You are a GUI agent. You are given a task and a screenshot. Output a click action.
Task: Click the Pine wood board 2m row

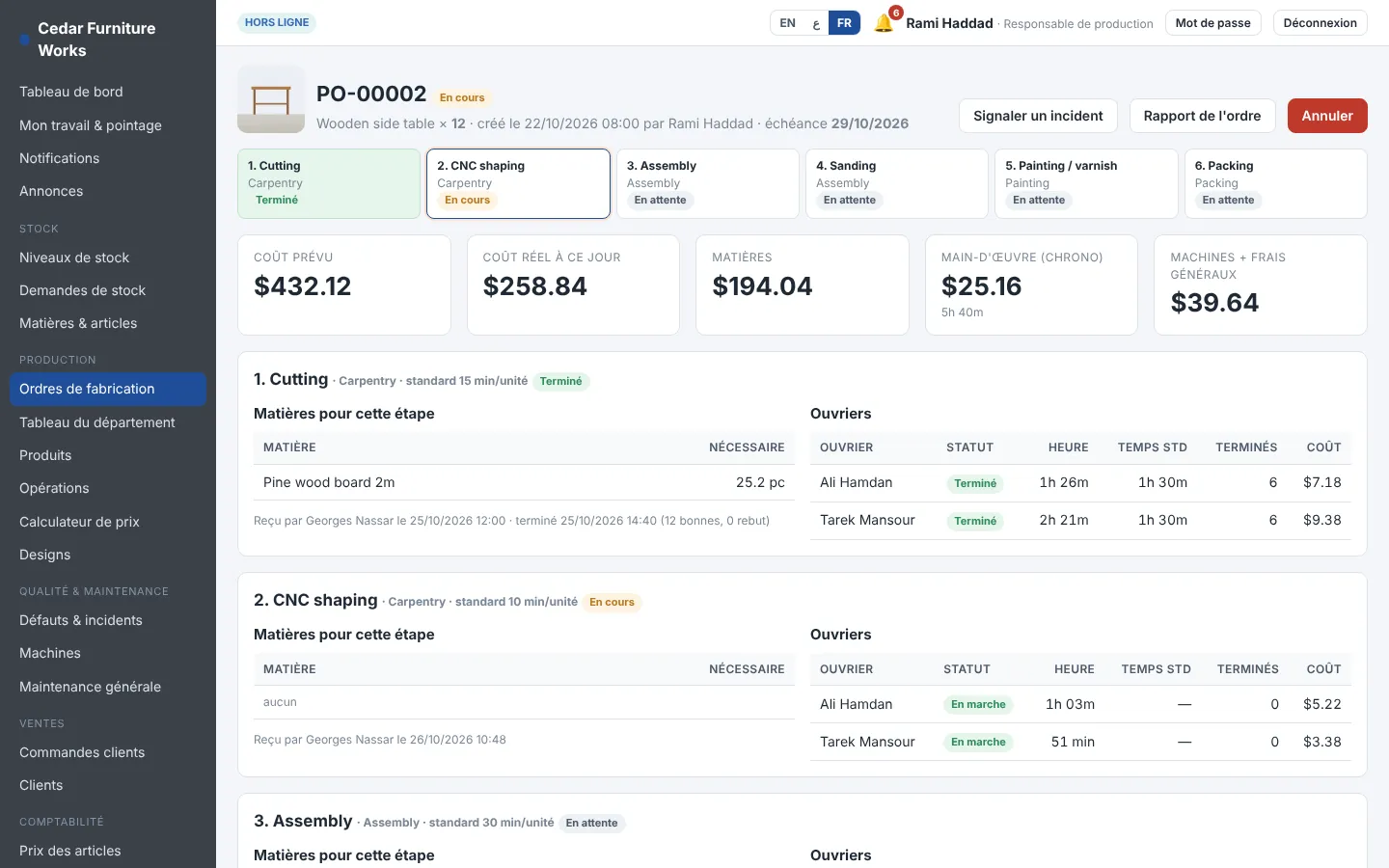(x=524, y=482)
